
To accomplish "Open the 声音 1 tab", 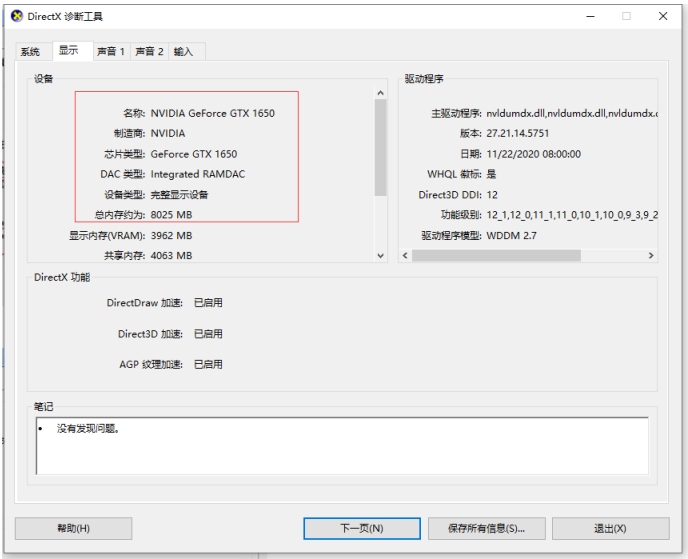I will click(x=110, y=51).
